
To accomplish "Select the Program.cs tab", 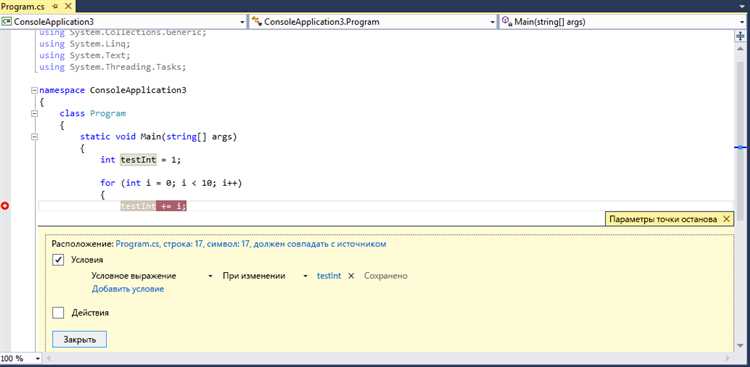I will click(24, 6).
